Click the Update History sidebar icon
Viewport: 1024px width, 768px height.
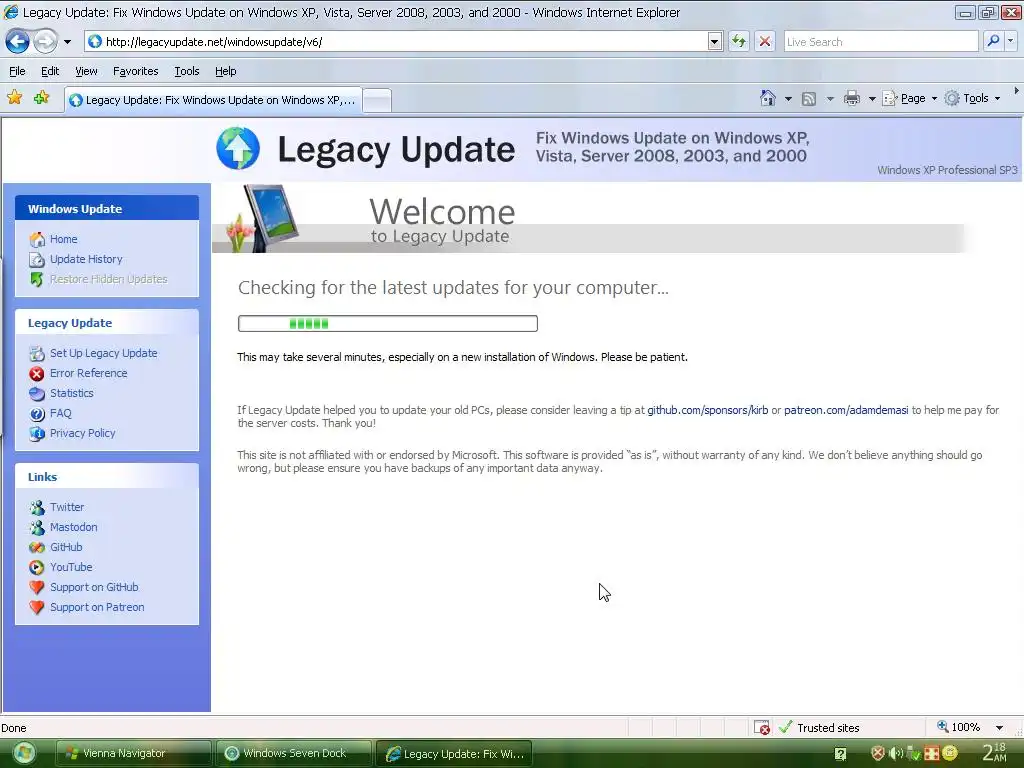(37, 259)
